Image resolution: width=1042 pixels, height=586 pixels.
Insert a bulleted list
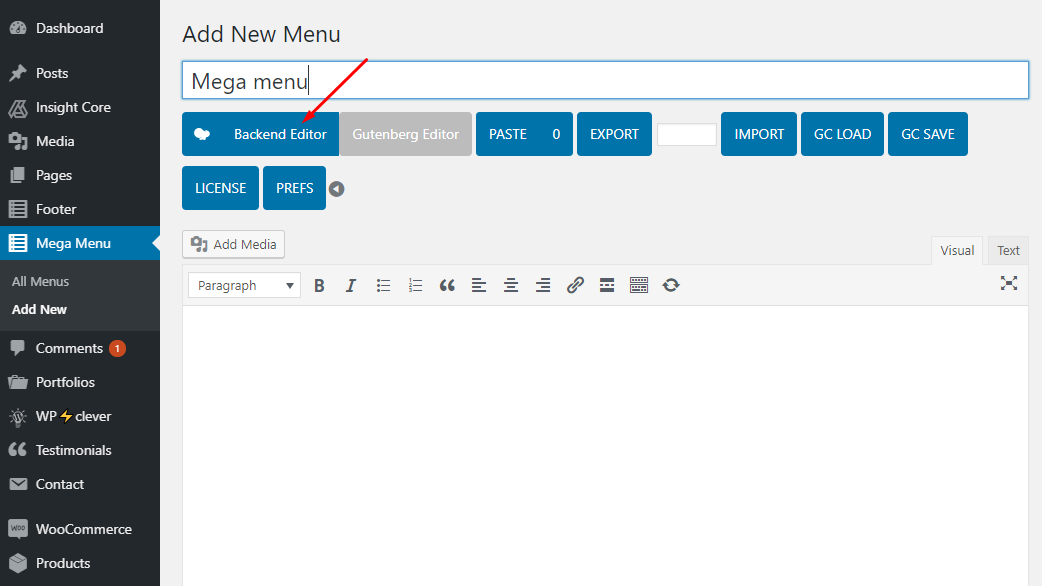point(383,286)
